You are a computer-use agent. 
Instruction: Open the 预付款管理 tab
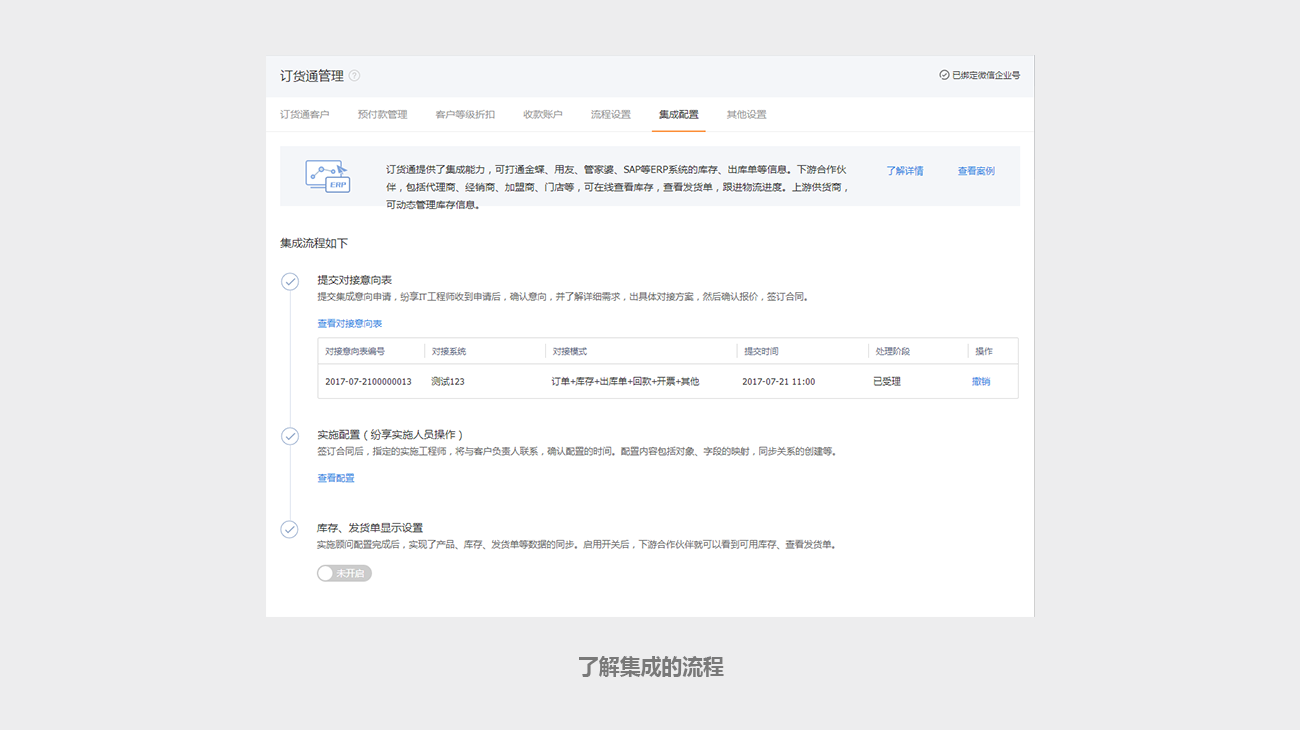382,115
